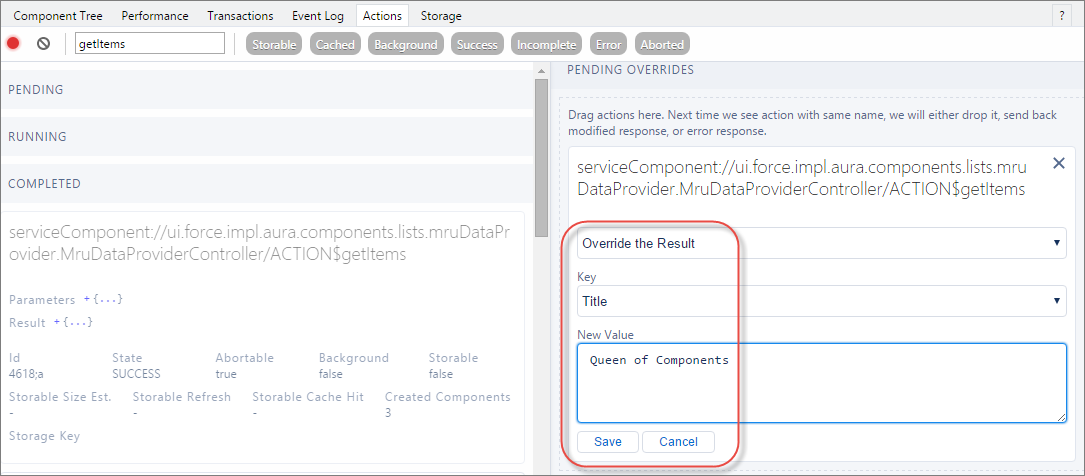Image resolution: width=1085 pixels, height=476 pixels.
Task: Clear the actions list with the clear icon
Action: click(44, 44)
